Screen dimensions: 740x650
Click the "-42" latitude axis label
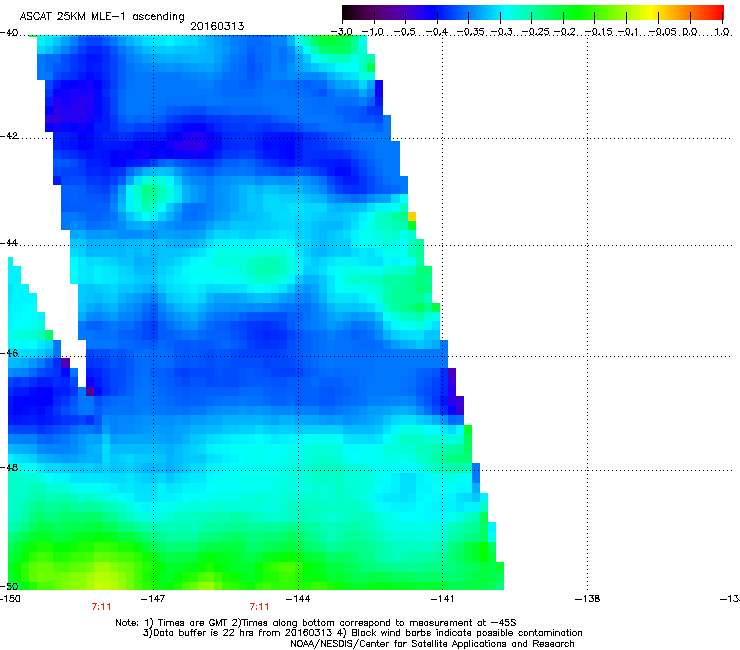[x=9, y=136]
